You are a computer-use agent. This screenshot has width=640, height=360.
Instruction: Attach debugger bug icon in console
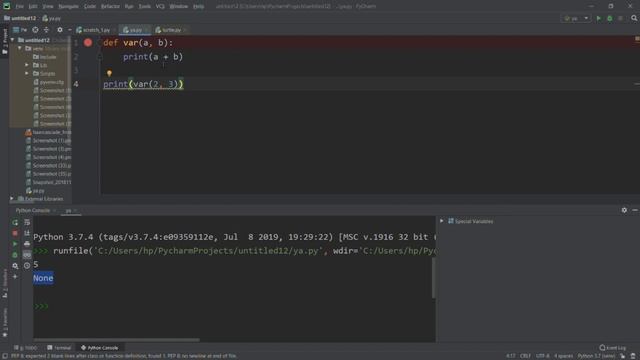tap(15, 255)
